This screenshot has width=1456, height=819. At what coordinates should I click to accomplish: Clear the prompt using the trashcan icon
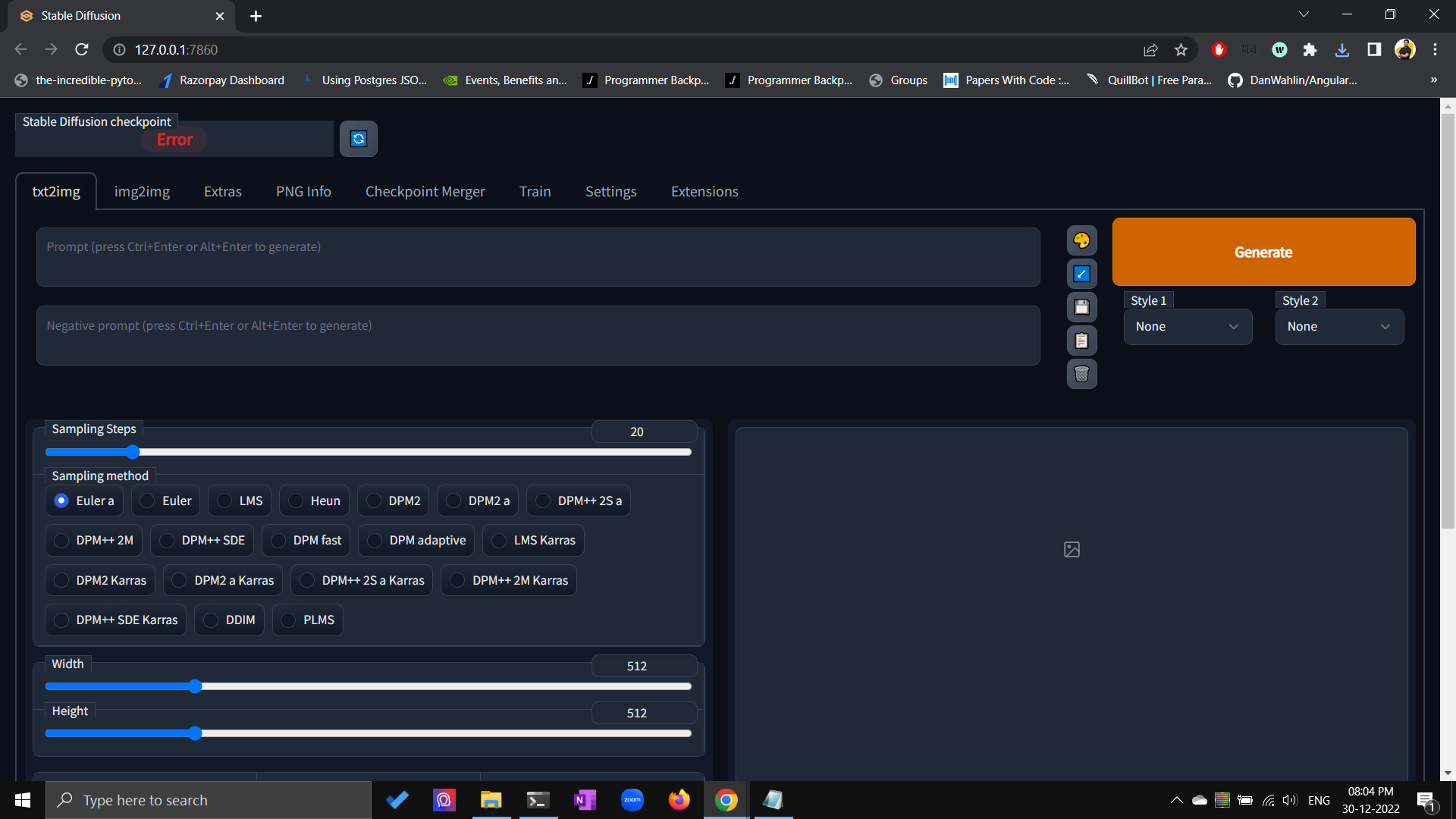click(1081, 373)
